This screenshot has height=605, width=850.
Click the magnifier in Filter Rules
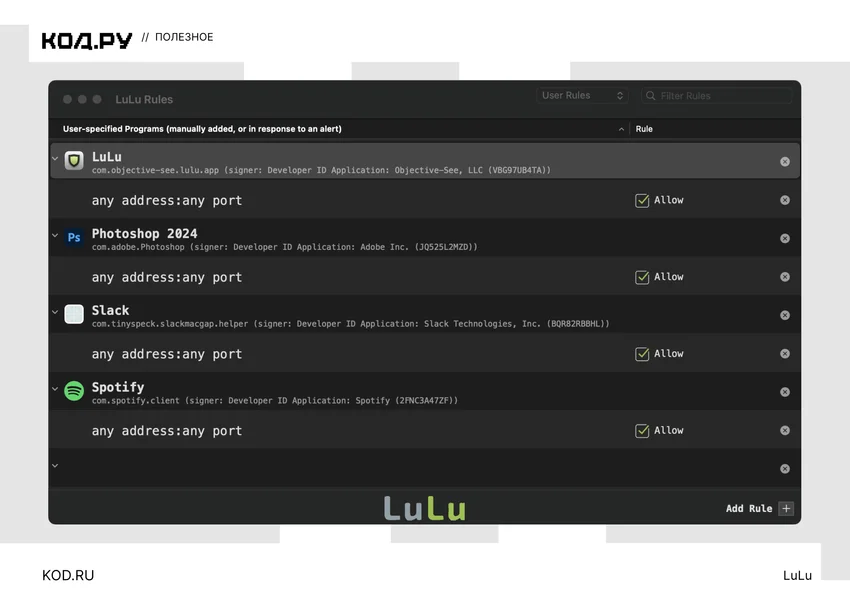tap(651, 96)
